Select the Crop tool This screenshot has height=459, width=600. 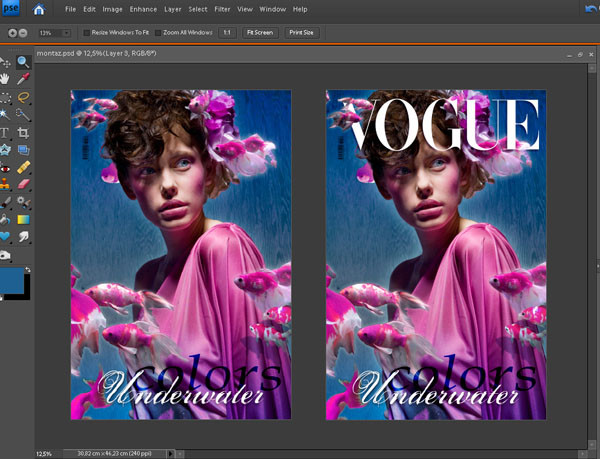coord(23,133)
